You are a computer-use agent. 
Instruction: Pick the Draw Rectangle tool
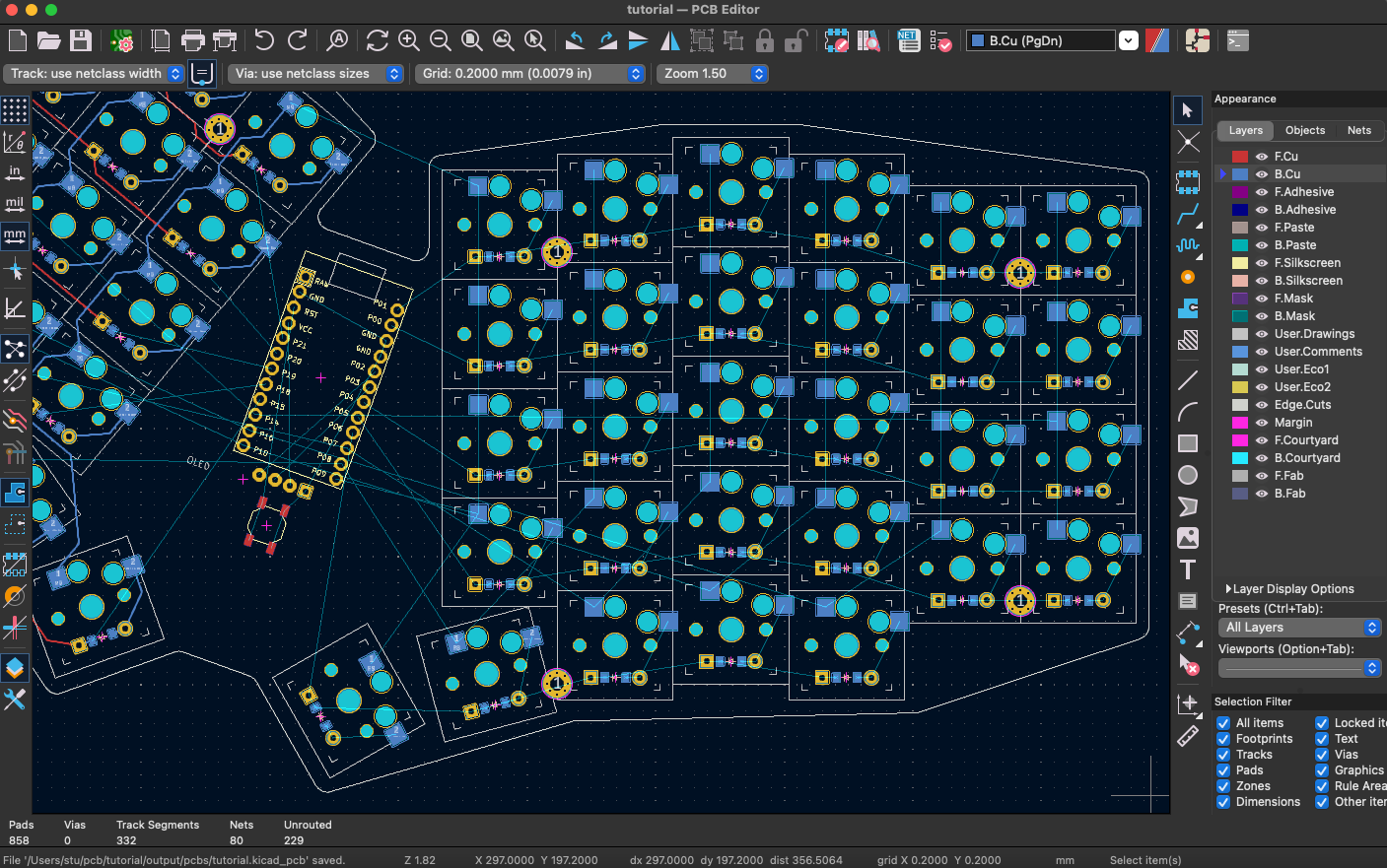(1188, 442)
